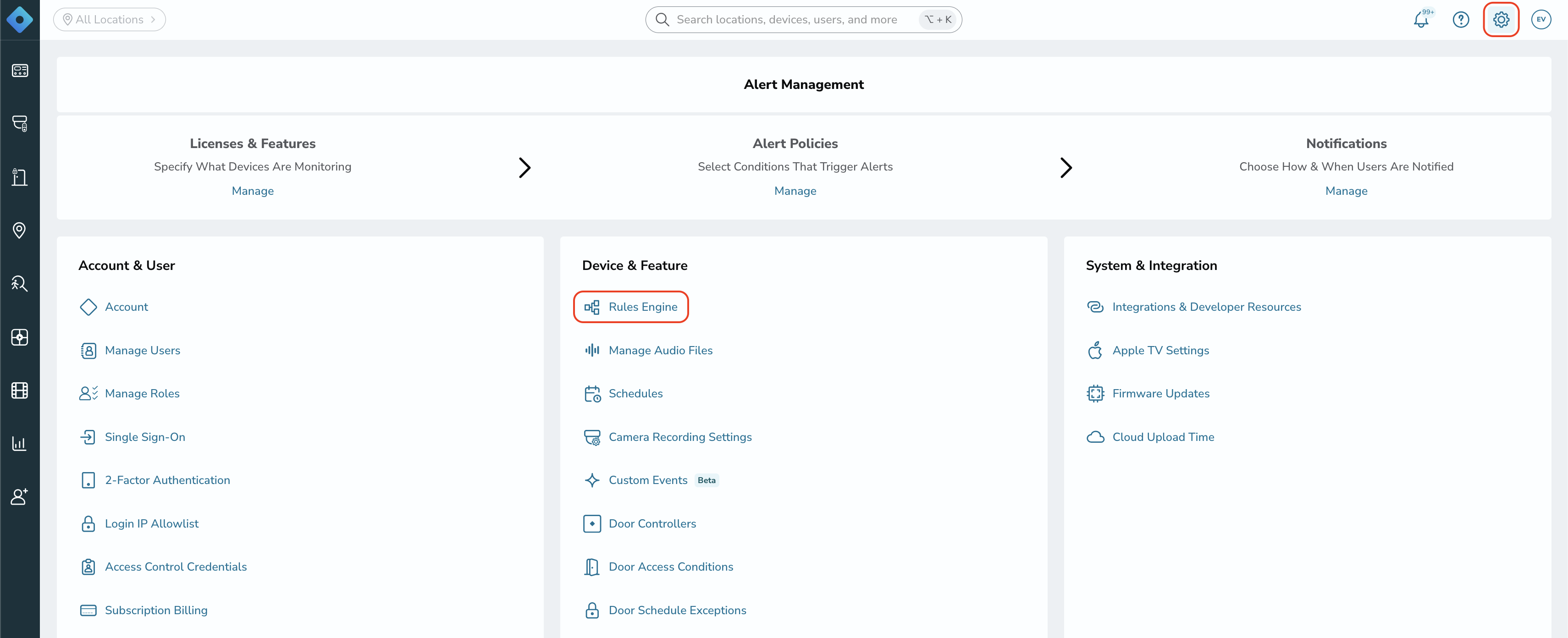Image resolution: width=1568 pixels, height=638 pixels.
Task: Expand the All Locations selector
Action: [110, 20]
